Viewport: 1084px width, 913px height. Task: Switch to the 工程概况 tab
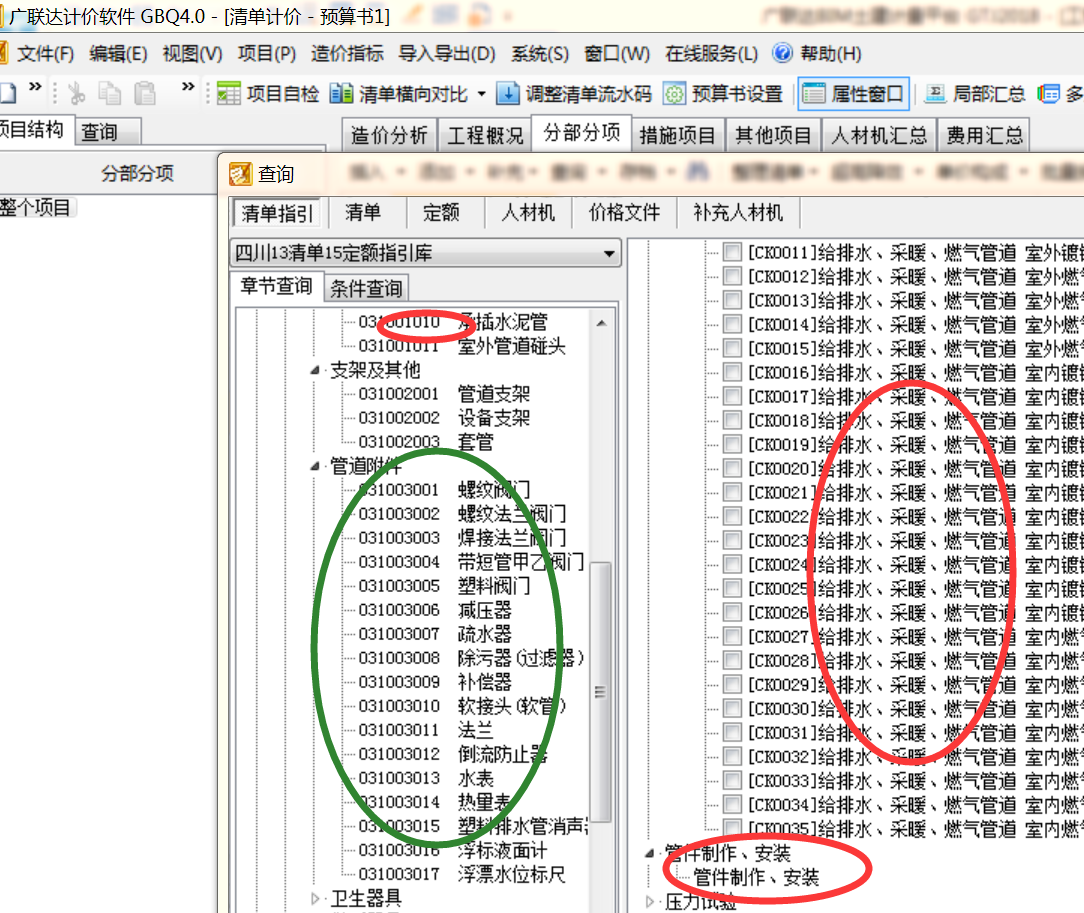485,135
